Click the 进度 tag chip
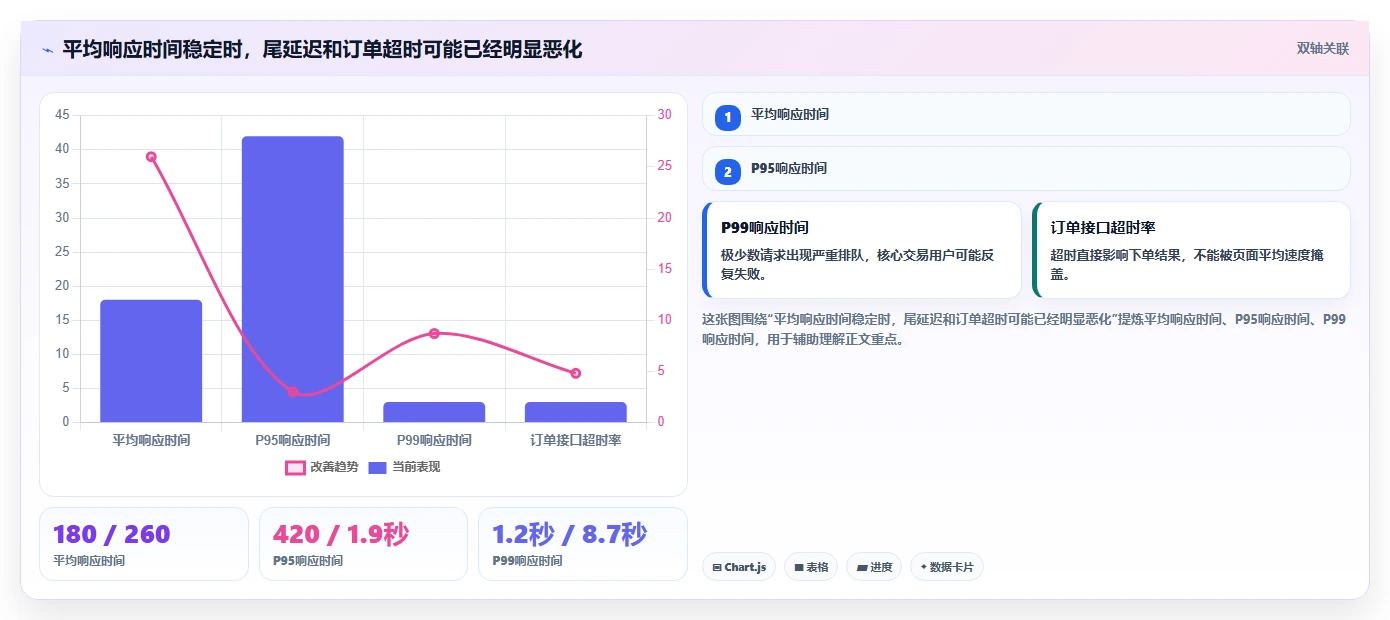Viewport: 1390px width, 620px height. 874,567
